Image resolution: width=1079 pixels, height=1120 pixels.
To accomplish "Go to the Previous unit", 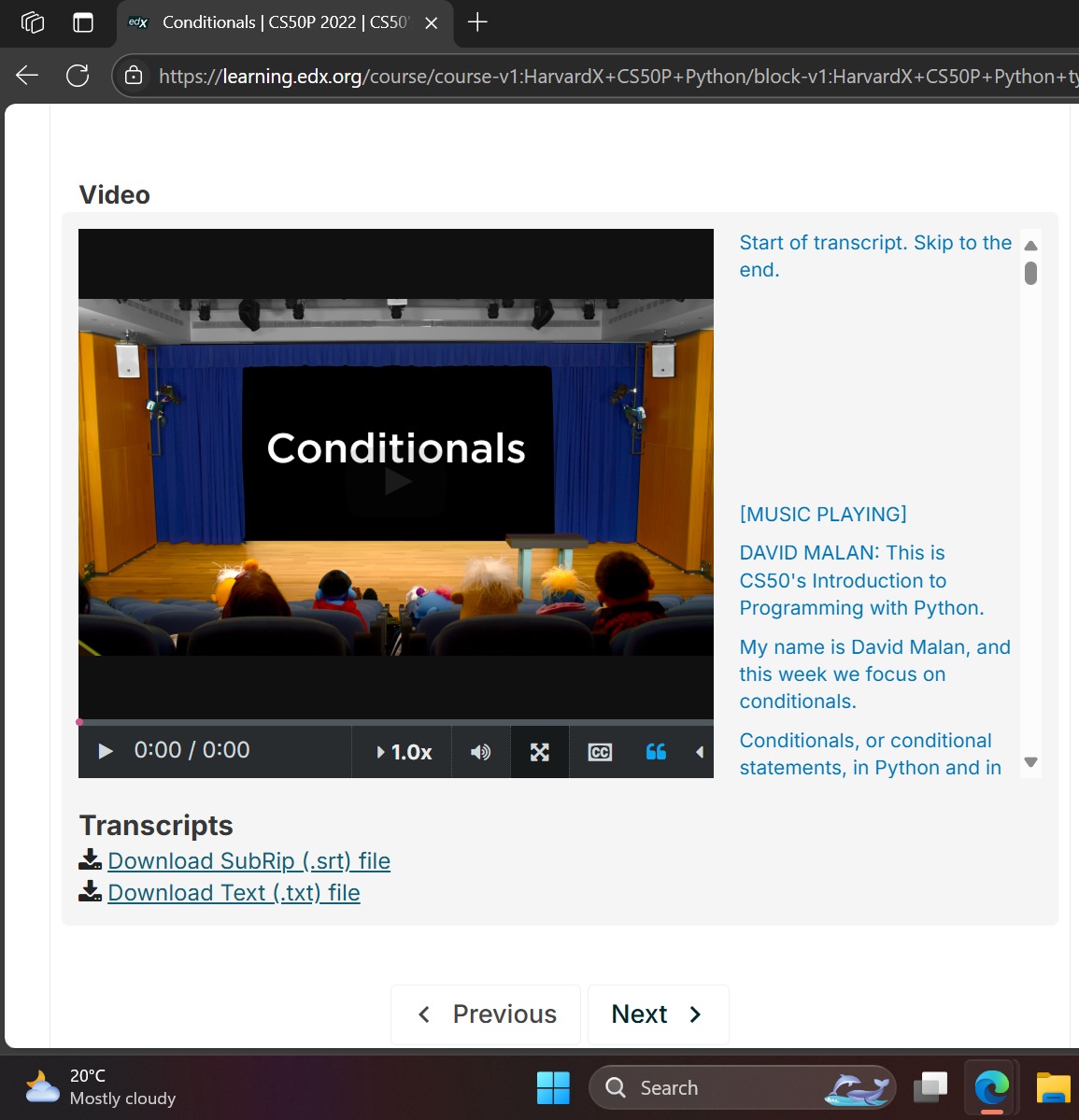I will pos(486,1014).
